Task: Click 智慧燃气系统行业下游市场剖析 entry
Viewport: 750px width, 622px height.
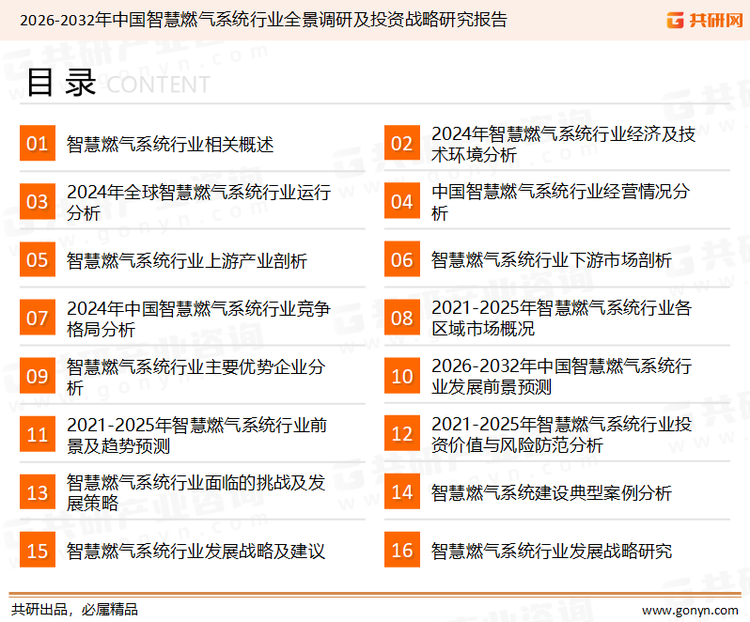Action: [551, 260]
